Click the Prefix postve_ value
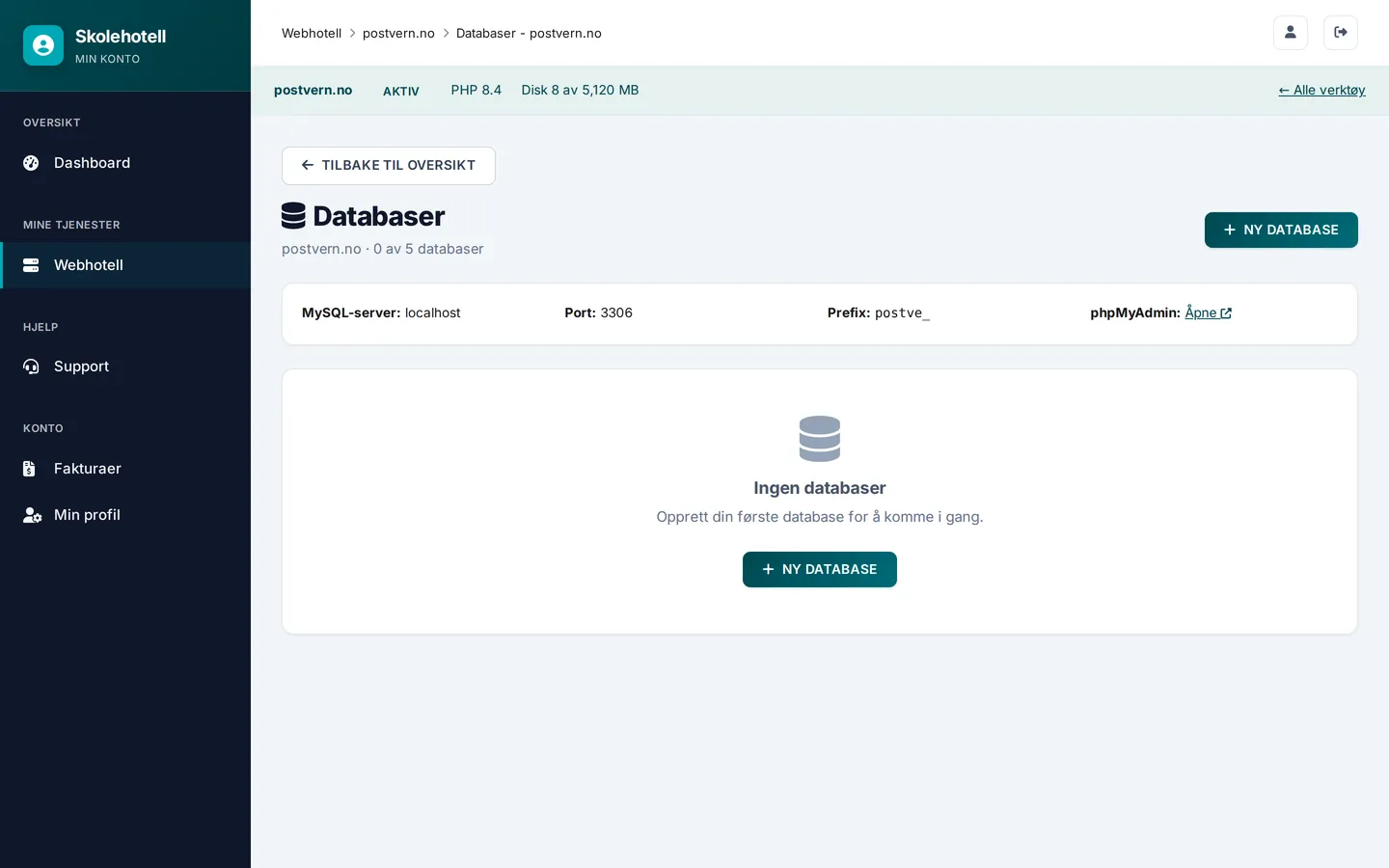1389x868 pixels. [x=902, y=312]
